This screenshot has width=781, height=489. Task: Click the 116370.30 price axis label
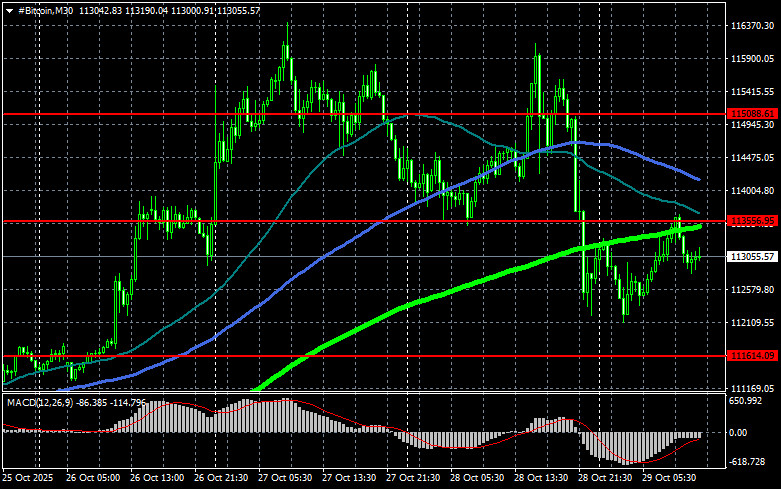pos(752,25)
